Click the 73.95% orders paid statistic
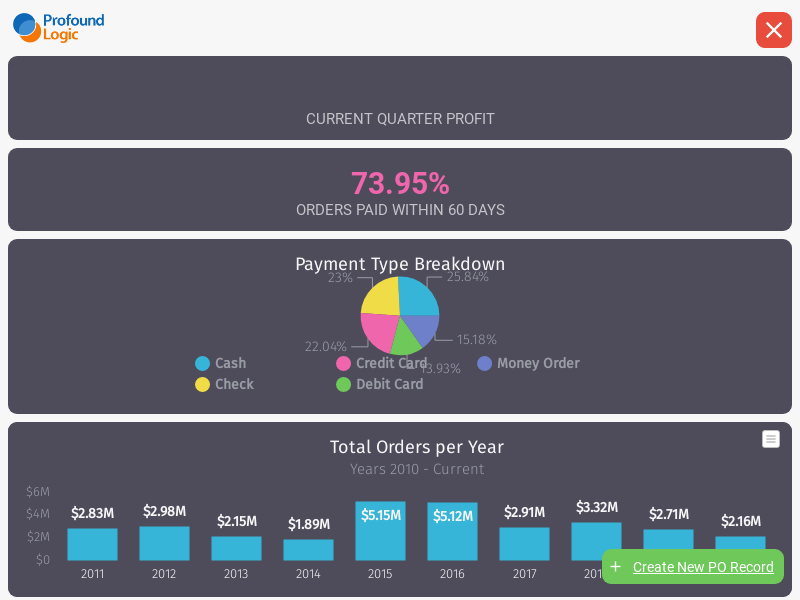 point(400,183)
